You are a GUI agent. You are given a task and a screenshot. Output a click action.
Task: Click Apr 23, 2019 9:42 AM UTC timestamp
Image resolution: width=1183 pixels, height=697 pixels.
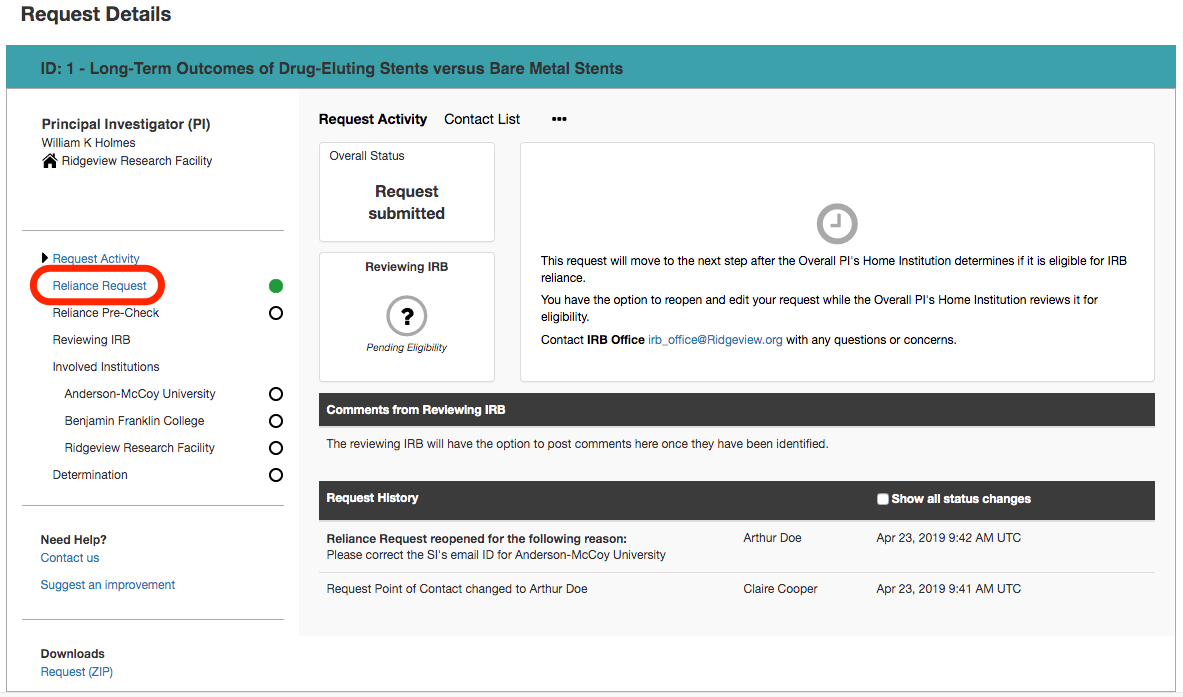point(948,538)
